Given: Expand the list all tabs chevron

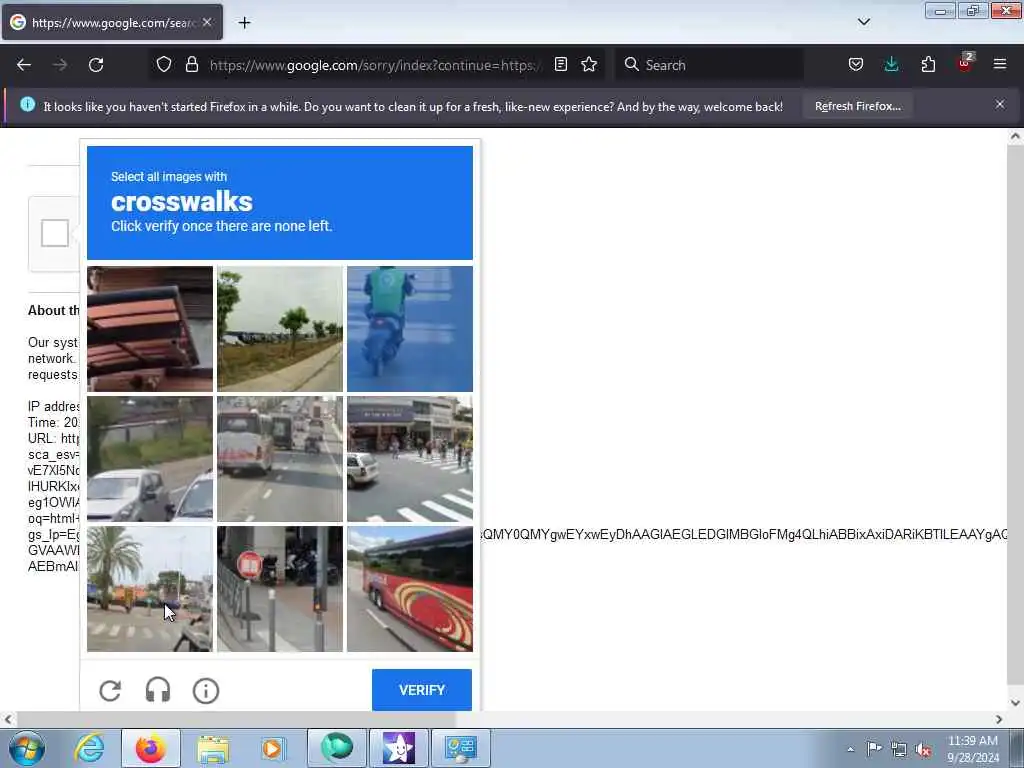Looking at the screenshot, I should point(863,22).
